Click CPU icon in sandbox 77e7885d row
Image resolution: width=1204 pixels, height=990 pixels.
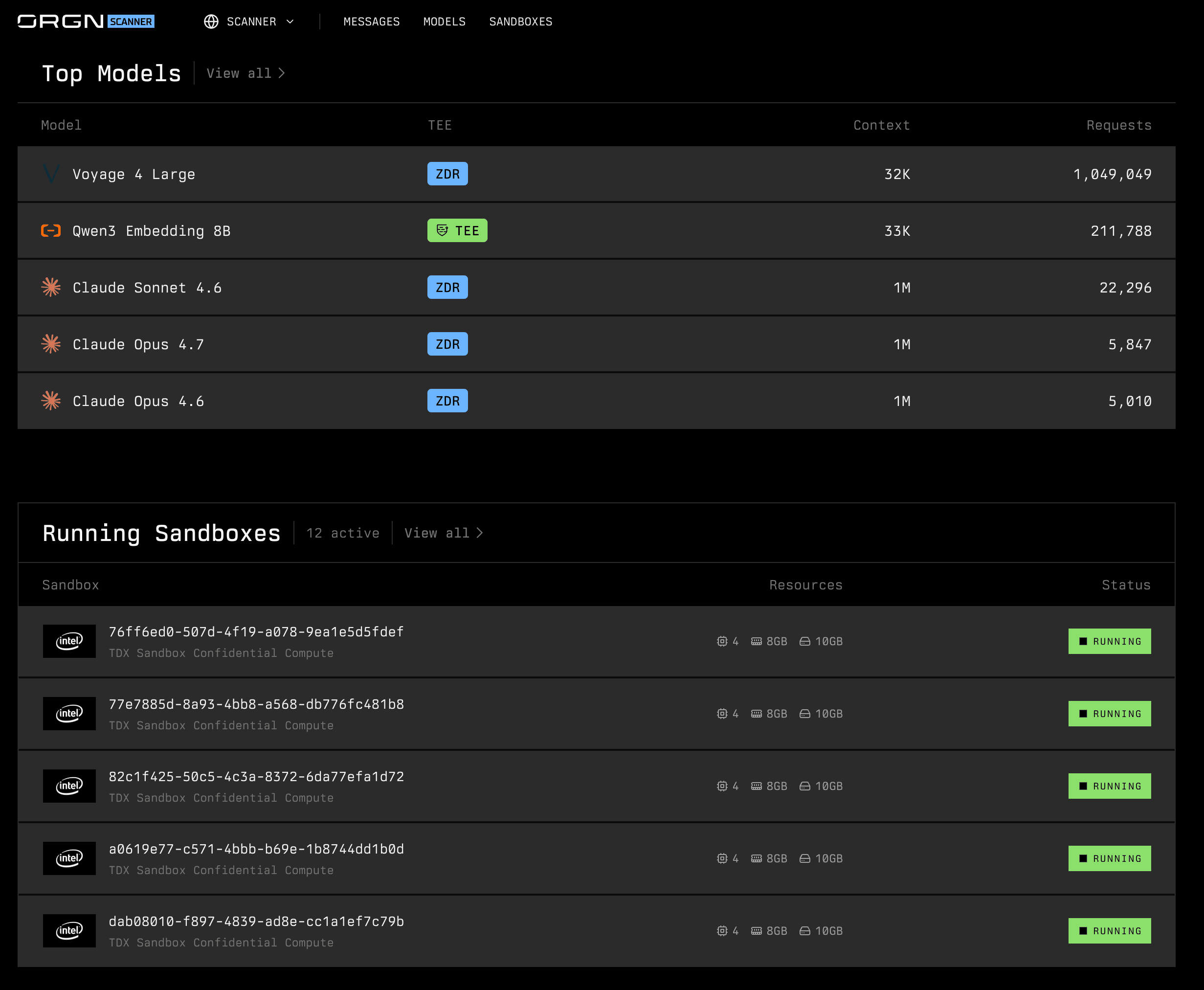click(722, 714)
